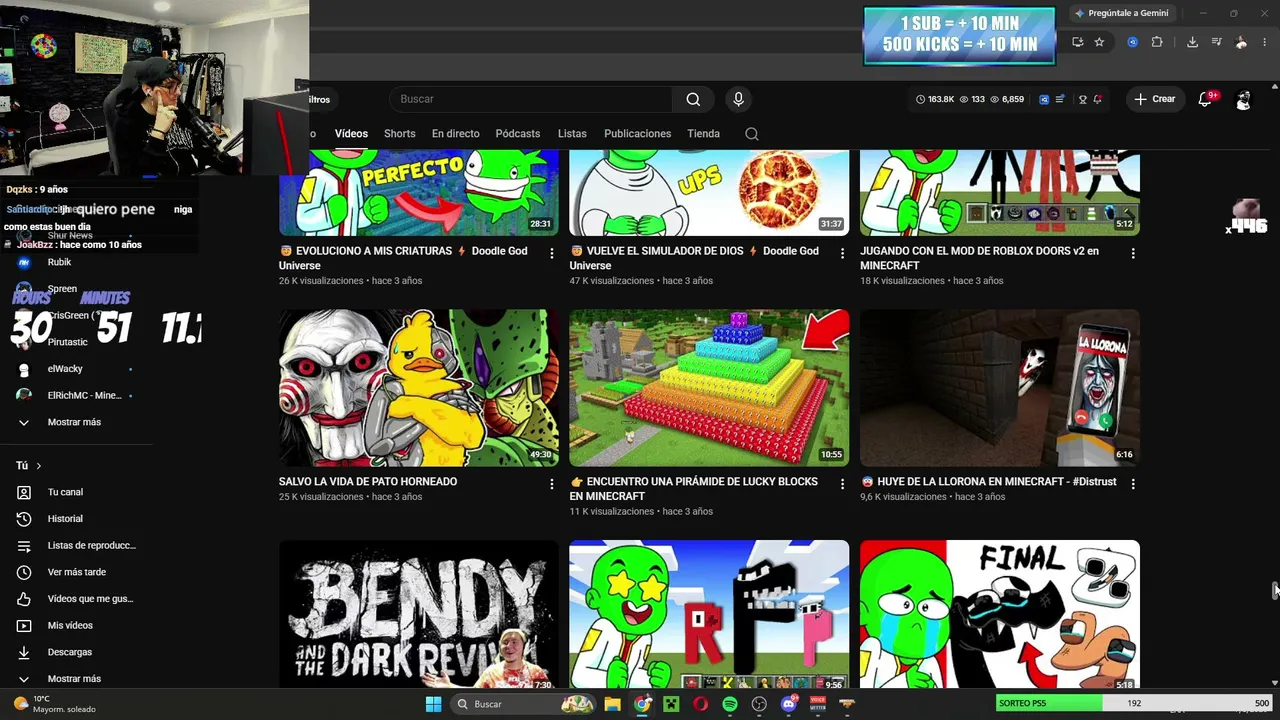Activate voice search microphone

(738, 99)
